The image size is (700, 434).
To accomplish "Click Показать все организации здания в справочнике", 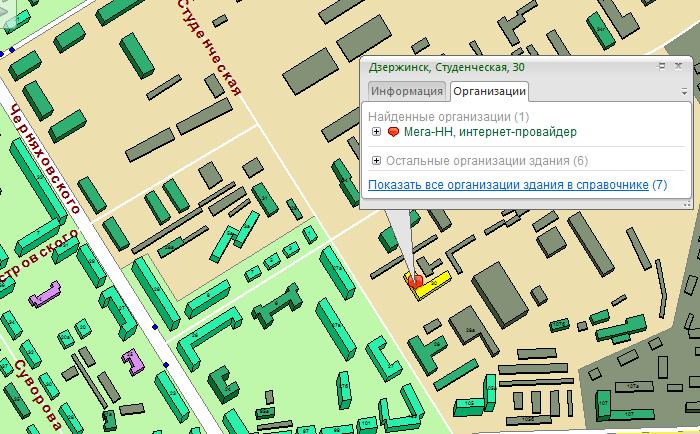I will pyautogui.click(x=508, y=185).
